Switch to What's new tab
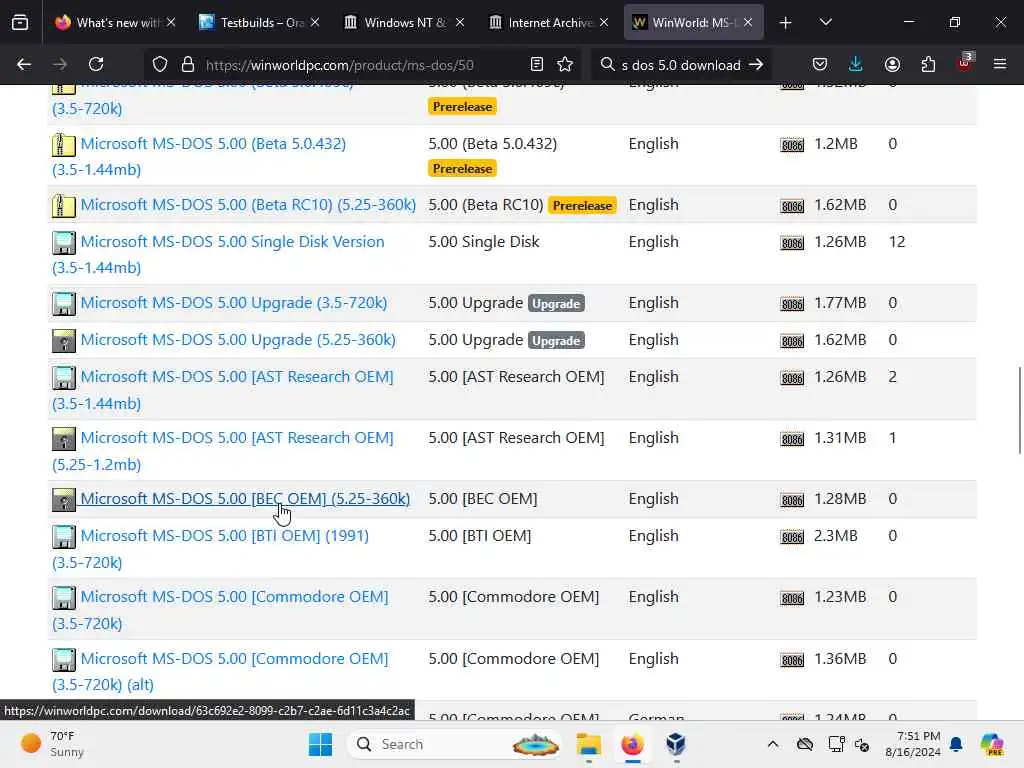Screen dimensions: 1024x768 pos(116,22)
